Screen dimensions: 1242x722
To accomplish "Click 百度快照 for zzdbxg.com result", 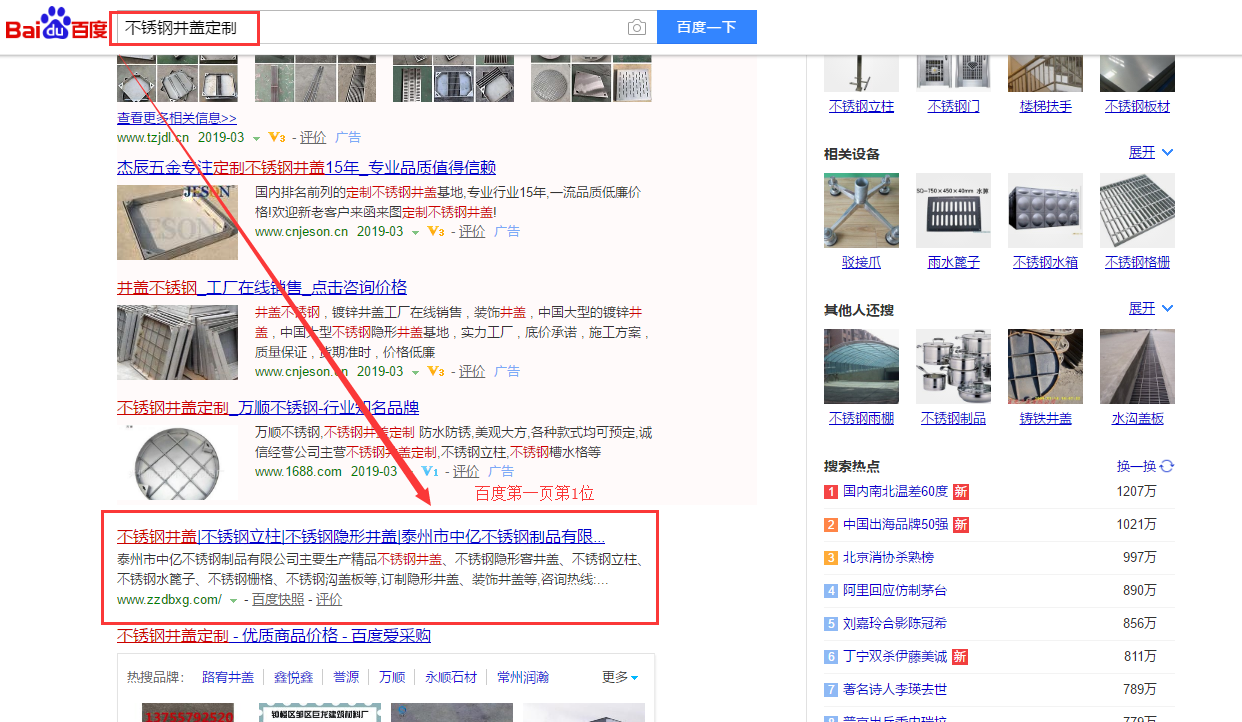I will click(279, 600).
